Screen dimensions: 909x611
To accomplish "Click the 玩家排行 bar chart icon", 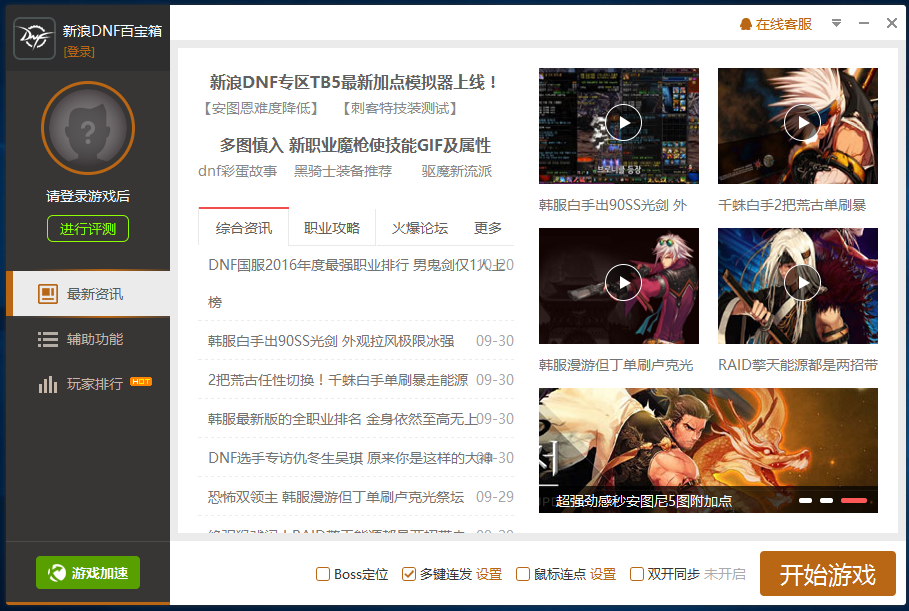I will [x=48, y=384].
